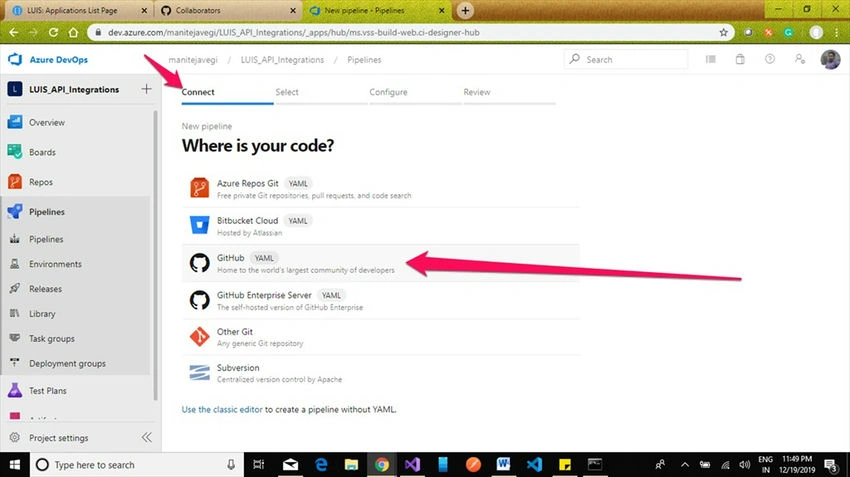Open Overview in the sidebar
This screenshot has height=477, width=850.
point(47,123)
